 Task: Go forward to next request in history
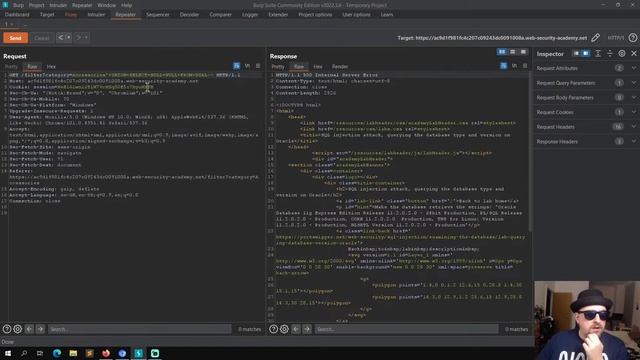[x=78, y=38]
